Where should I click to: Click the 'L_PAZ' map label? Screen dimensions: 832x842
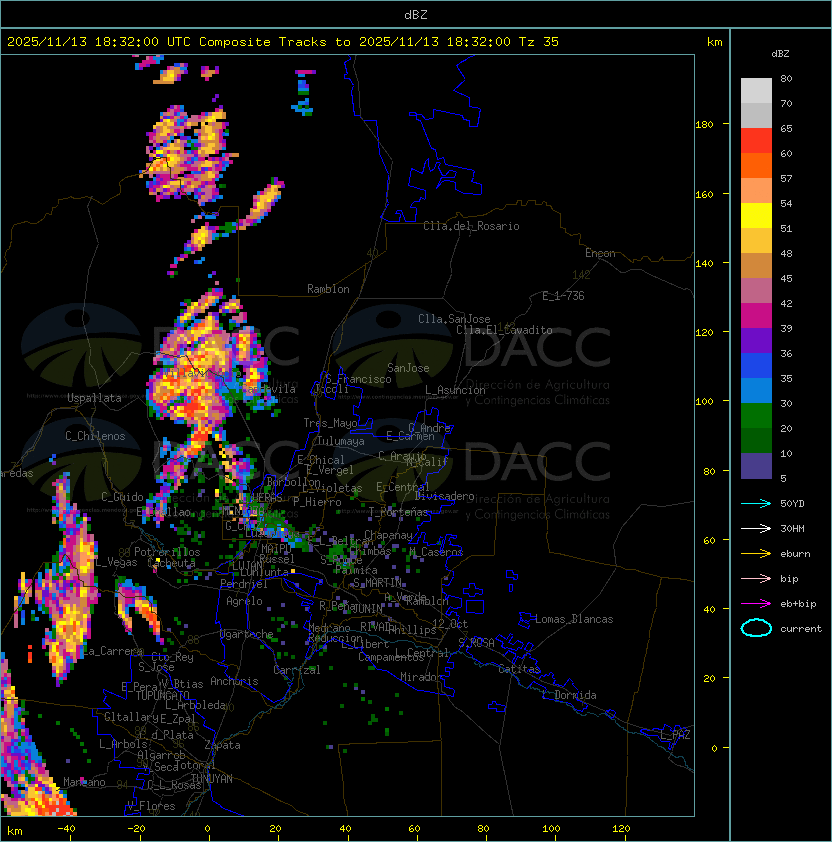(675, 735)
